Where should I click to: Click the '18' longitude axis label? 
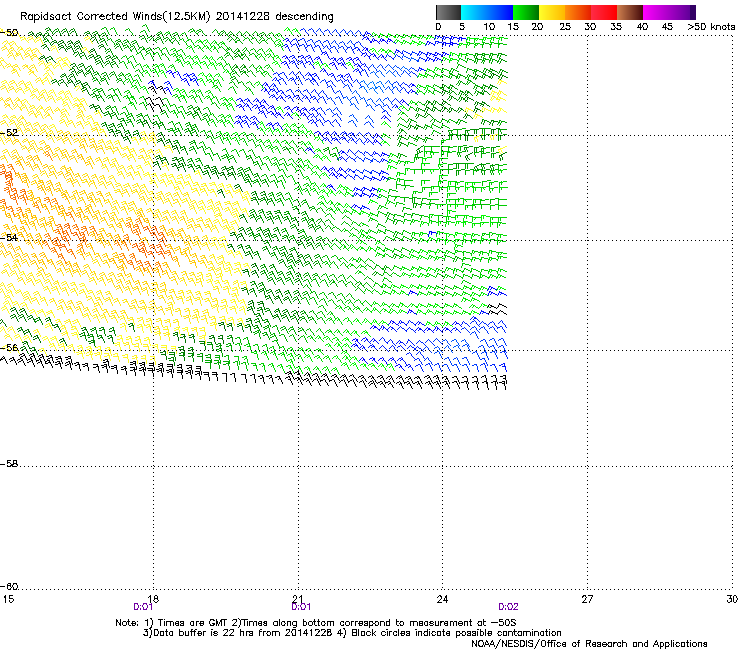point(153,599)
